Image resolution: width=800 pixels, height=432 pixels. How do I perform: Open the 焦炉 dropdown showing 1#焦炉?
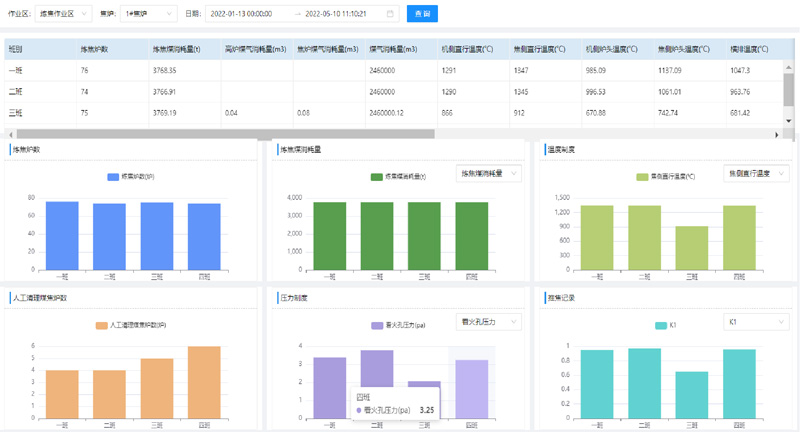point(148,14)
